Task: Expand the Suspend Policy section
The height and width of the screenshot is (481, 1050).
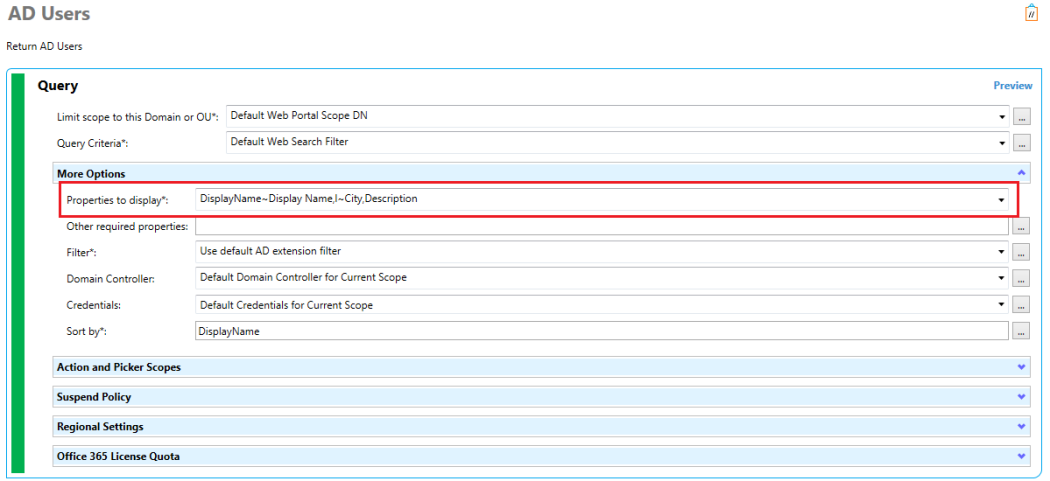Action: (x=1021, y=397)
